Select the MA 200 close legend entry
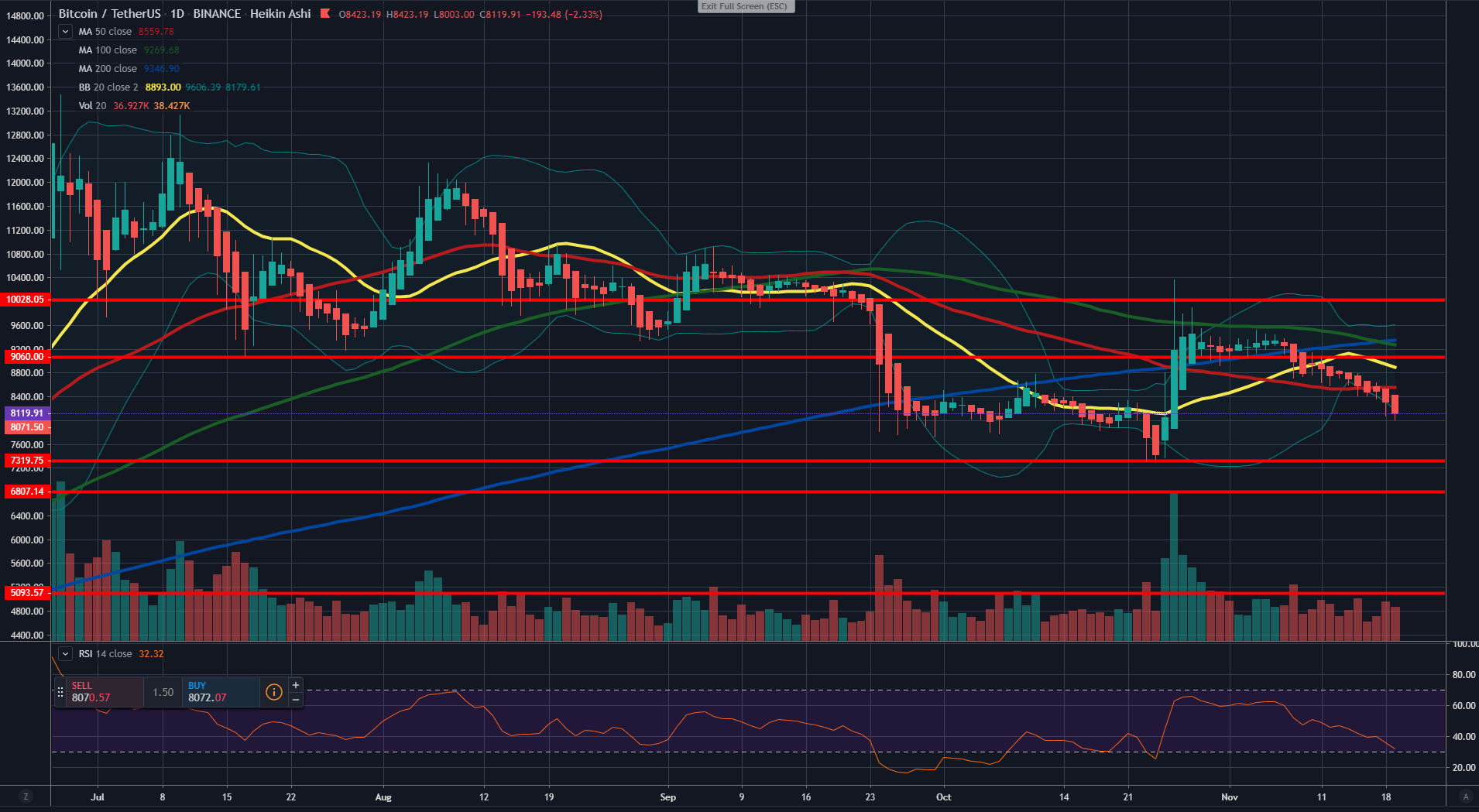 point(108,69)
